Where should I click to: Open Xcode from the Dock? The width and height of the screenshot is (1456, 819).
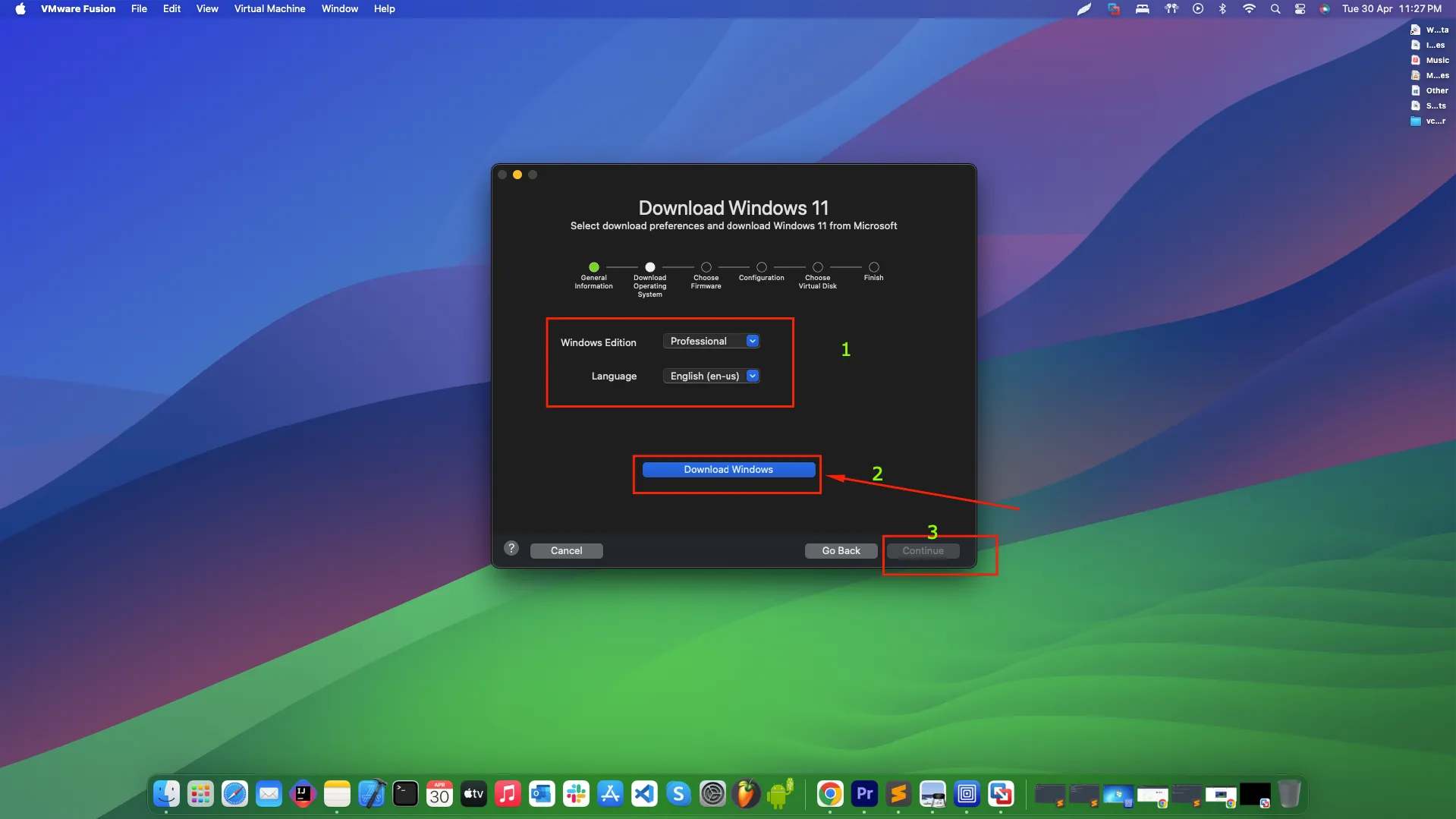[x=371, y=794]
